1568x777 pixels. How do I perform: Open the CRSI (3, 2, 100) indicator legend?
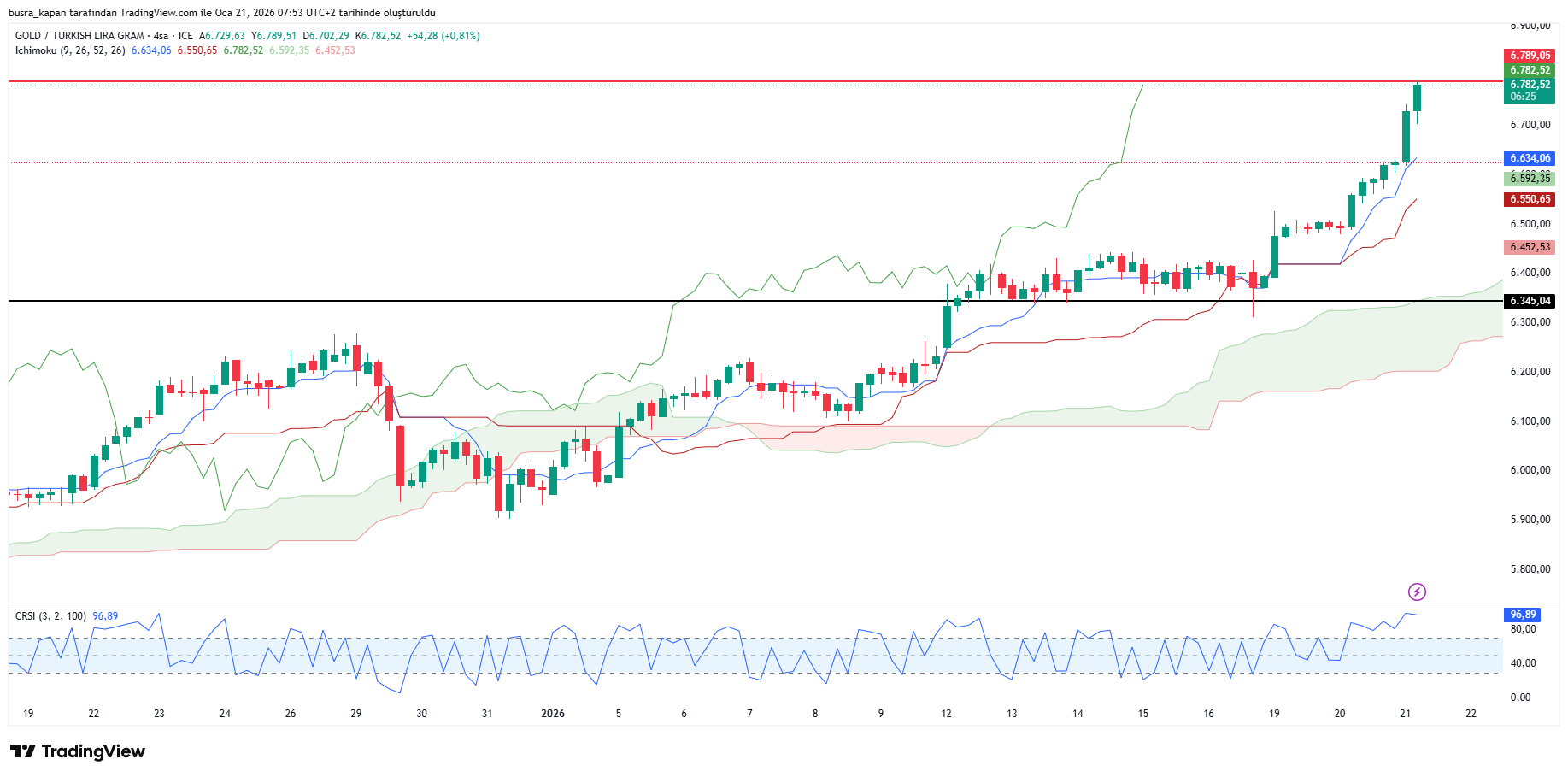point(50,616)
